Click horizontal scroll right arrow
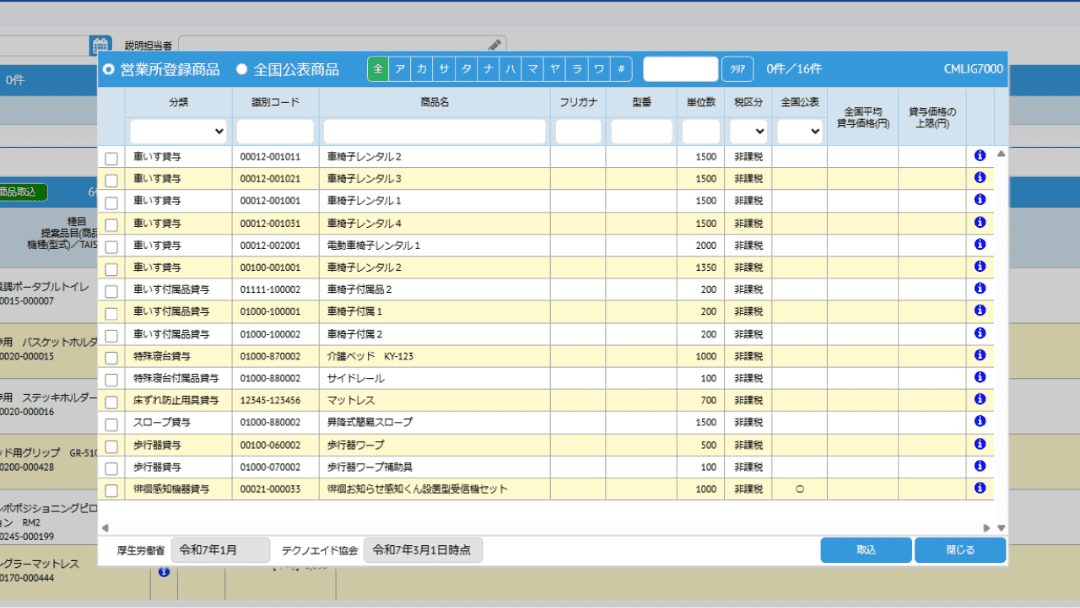The height and width of the screenshot is (608, 1080). (x=986, y=528)
